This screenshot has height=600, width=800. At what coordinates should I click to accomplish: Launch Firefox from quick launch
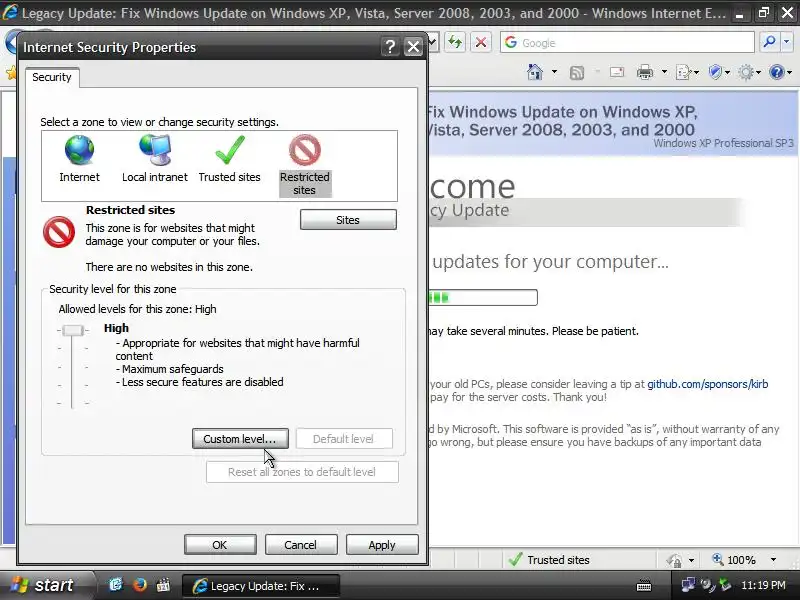(x=139, y=585)
